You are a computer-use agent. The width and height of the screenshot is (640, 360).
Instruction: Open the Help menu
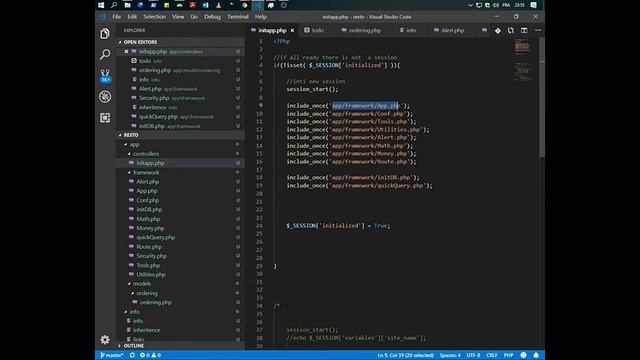click(261, 17)
